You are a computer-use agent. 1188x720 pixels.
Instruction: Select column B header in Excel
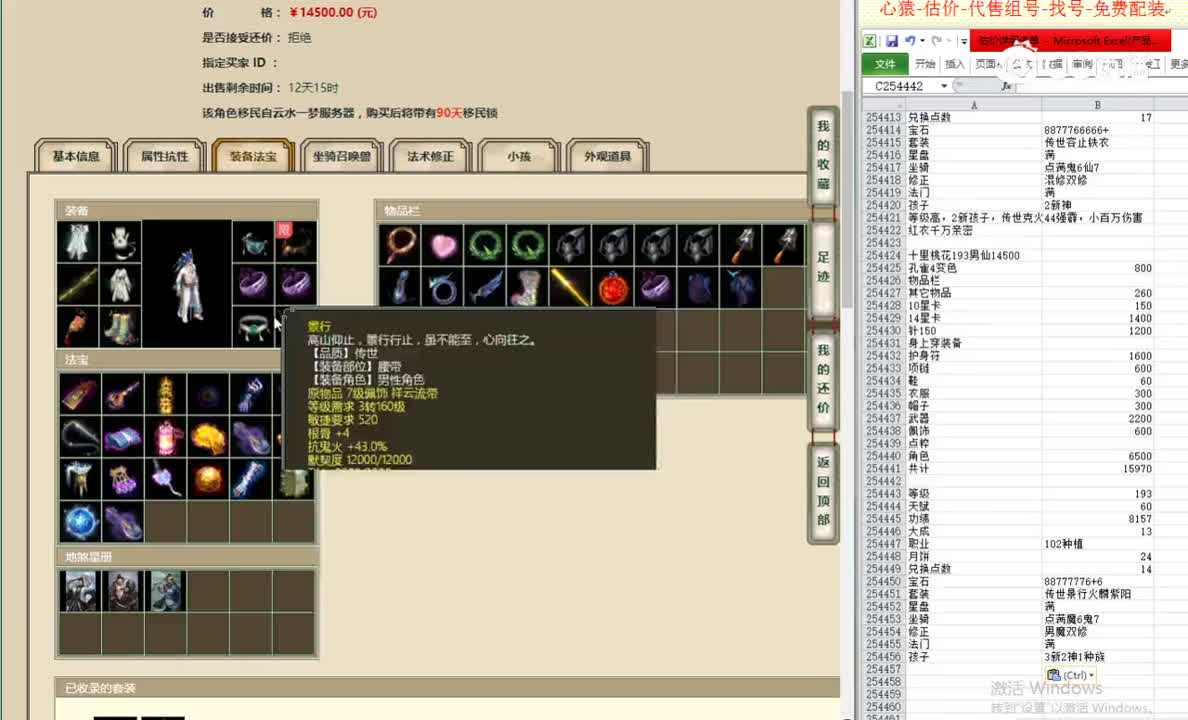[x=1097, y=105]
